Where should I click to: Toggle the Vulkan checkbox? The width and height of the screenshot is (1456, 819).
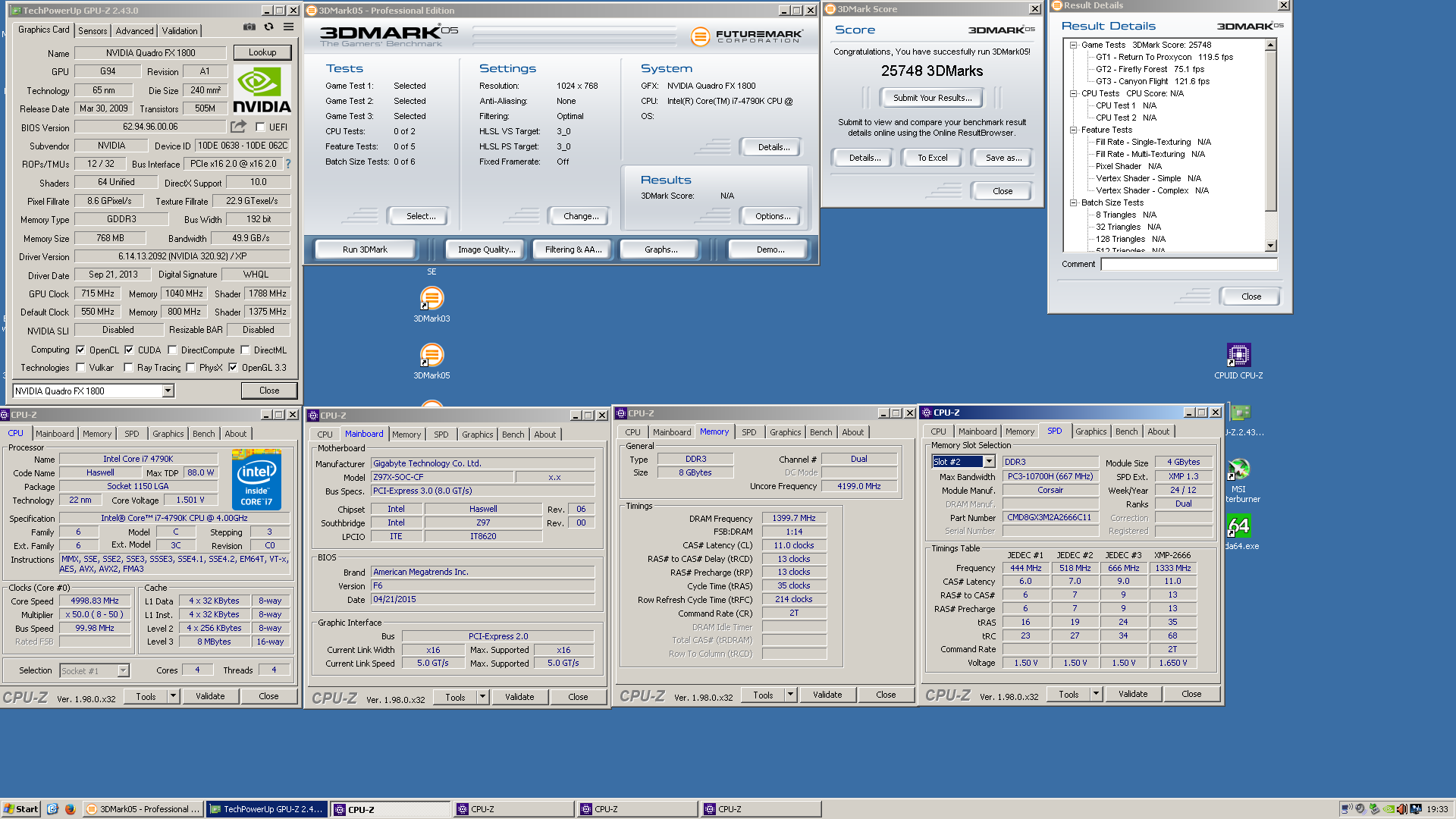coord(80,368)
